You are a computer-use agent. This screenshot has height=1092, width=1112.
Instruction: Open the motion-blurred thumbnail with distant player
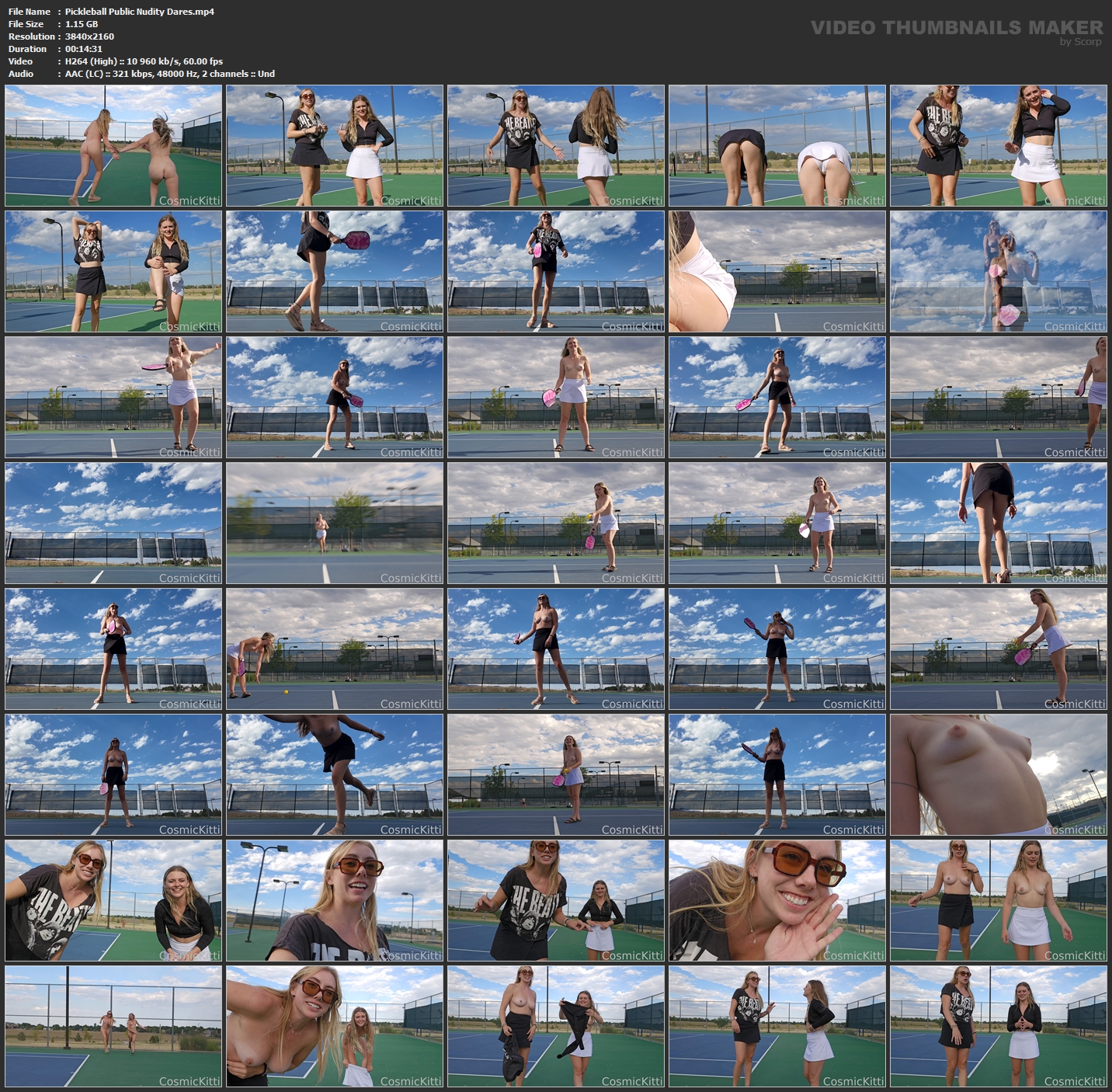pos(335,523)
